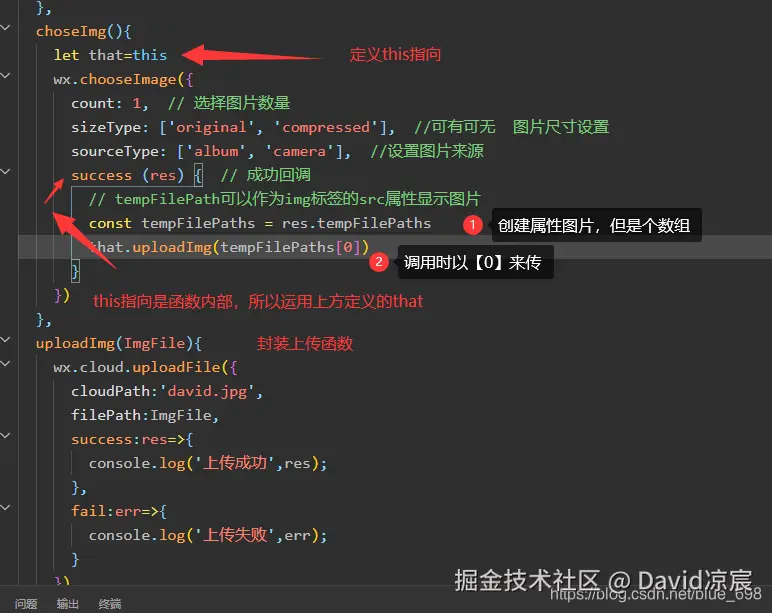Collapse the choseImg() function fold arrow
This screenshot has width=772, height=613.
(x=5, y=28)
